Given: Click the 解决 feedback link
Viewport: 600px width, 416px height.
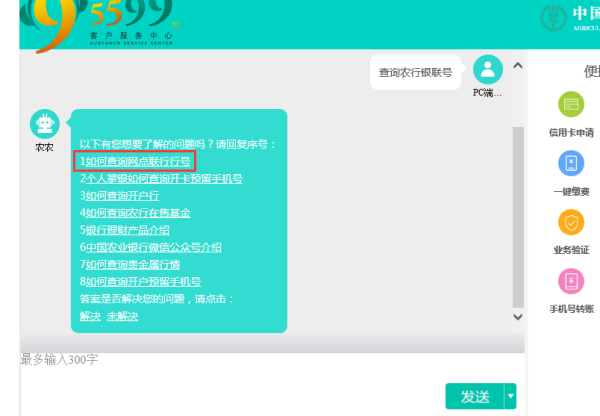Looking at the screenshot, I should [90, 316].
